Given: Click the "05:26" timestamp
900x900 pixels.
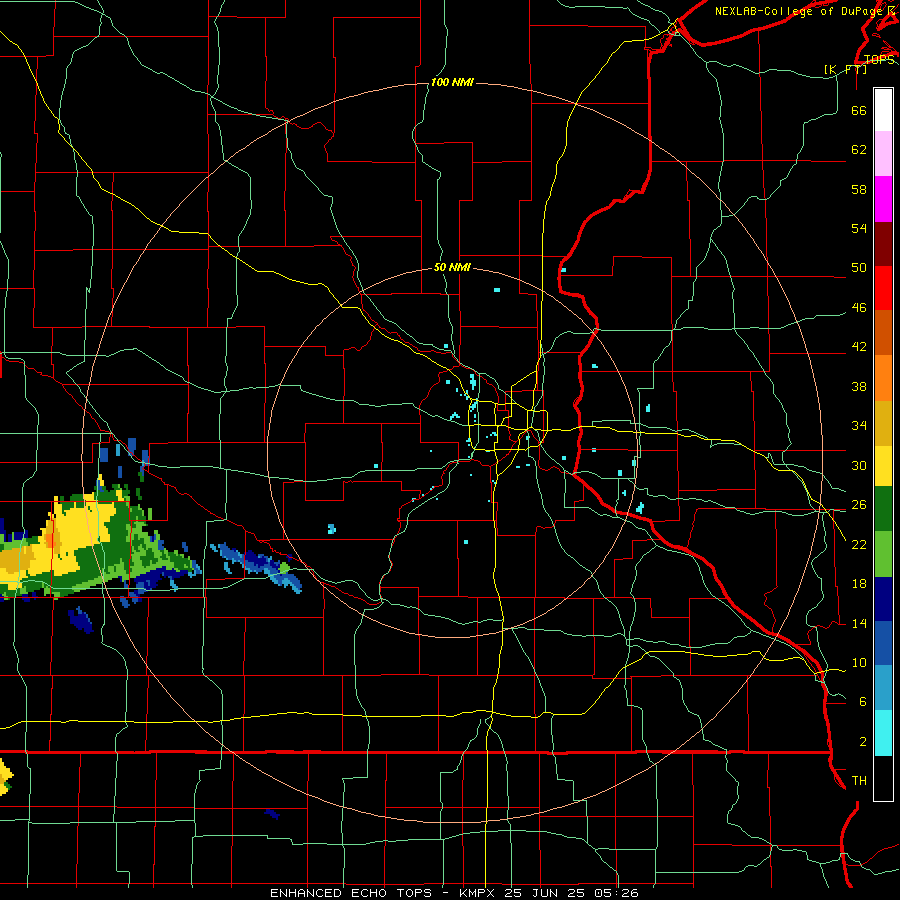Looking at the screenshot, I should [616, 893].
